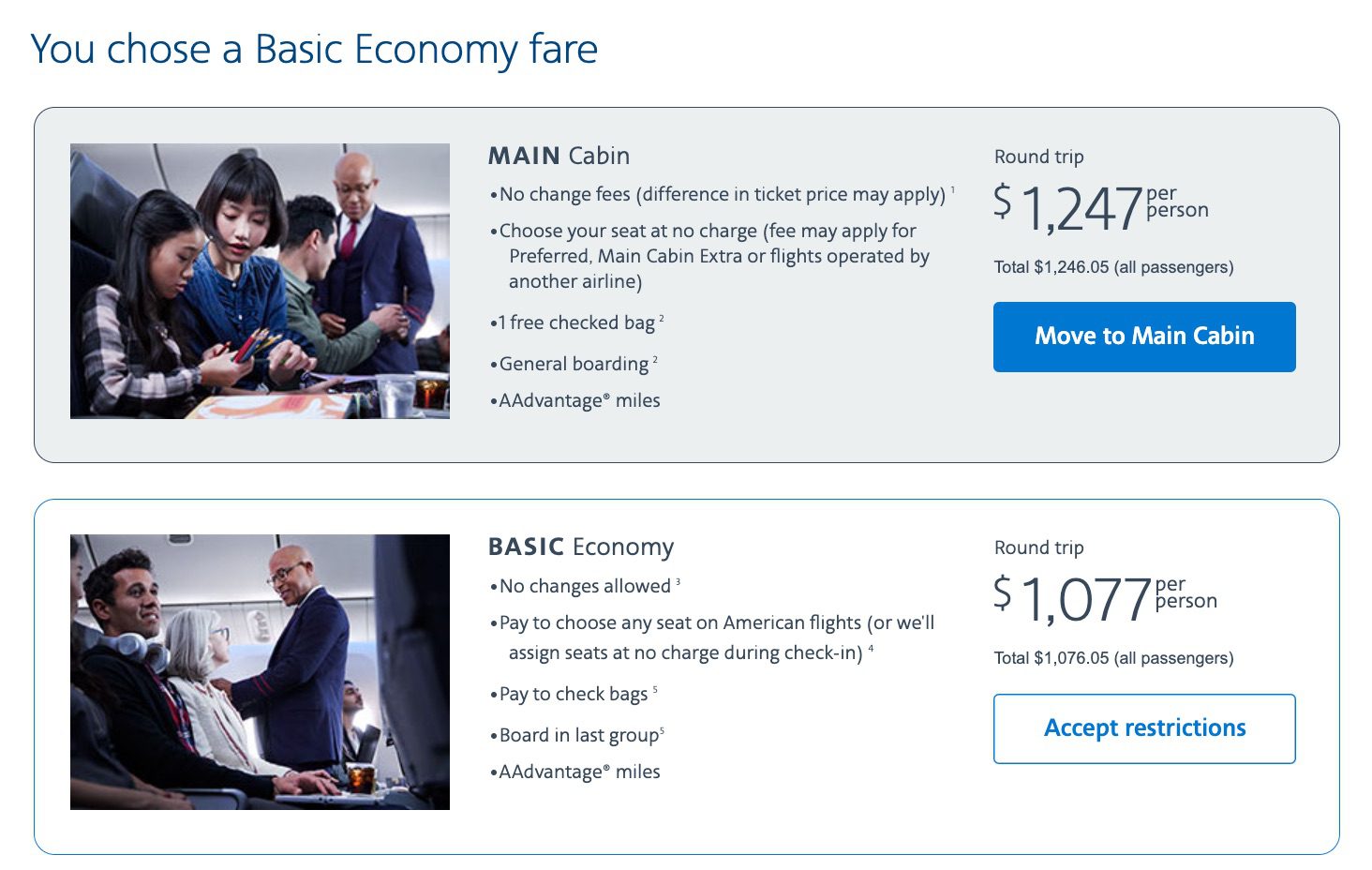
Task: Click Total $1,076.05 all passengers text
Action: coord(1115,658)
